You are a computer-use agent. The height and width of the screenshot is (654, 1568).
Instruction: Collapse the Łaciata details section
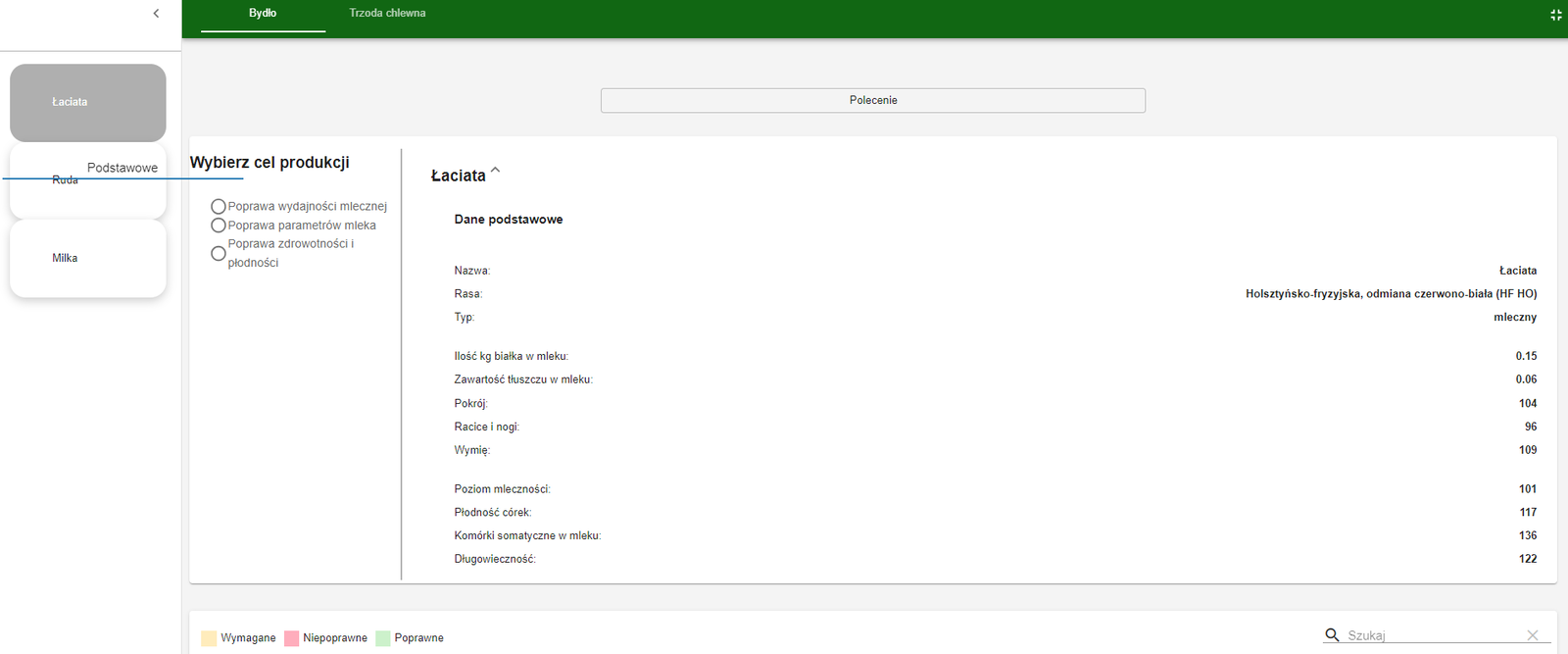click(495, 172)
